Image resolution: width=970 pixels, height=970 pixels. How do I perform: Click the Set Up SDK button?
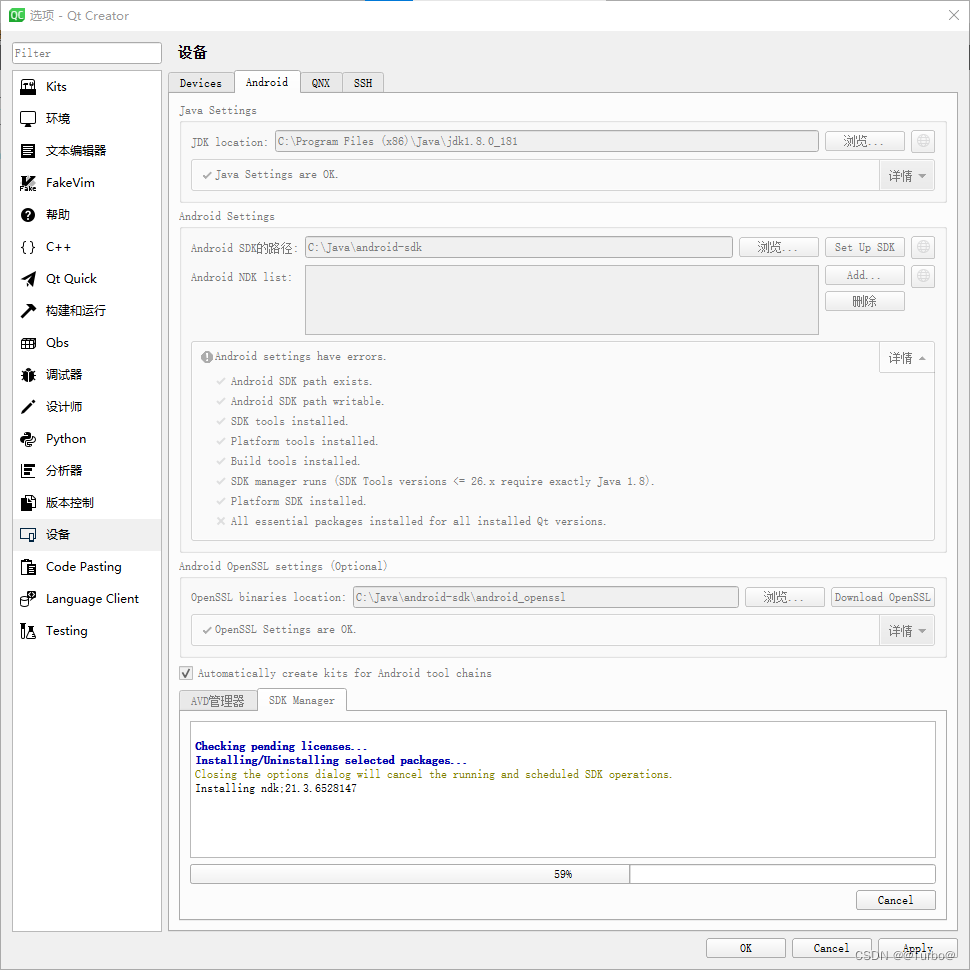864,247
